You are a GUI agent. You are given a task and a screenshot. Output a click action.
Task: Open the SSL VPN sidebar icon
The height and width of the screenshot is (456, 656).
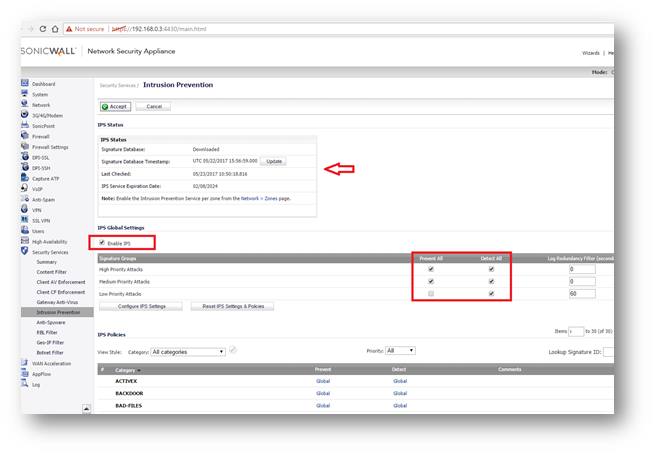pyautogui.click(x=25, y=219)
